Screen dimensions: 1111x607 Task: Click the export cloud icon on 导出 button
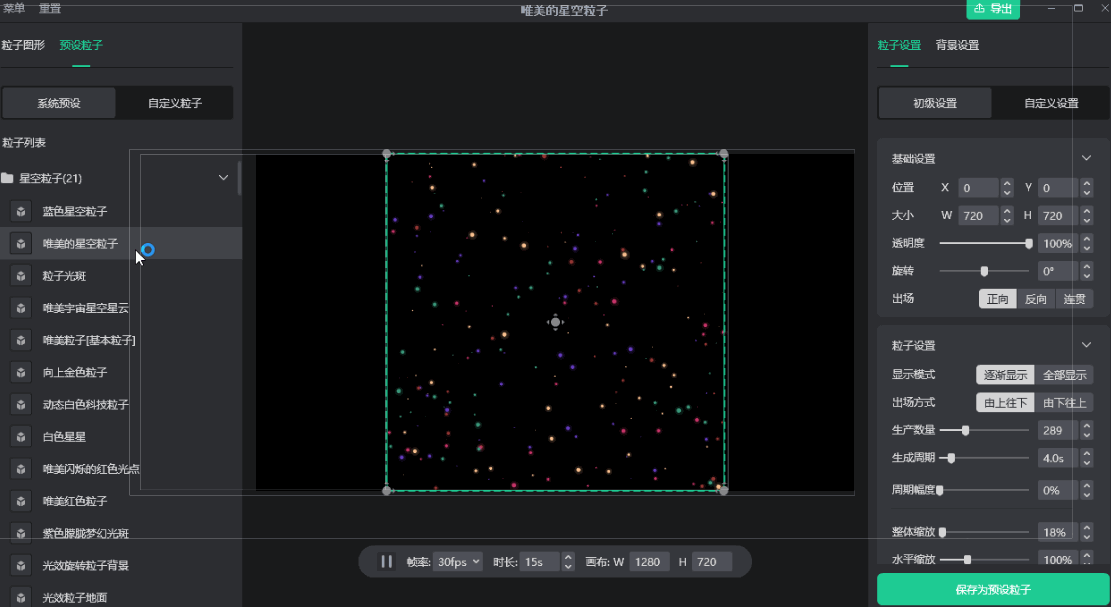pyautogui.click(x=978, y=9)
